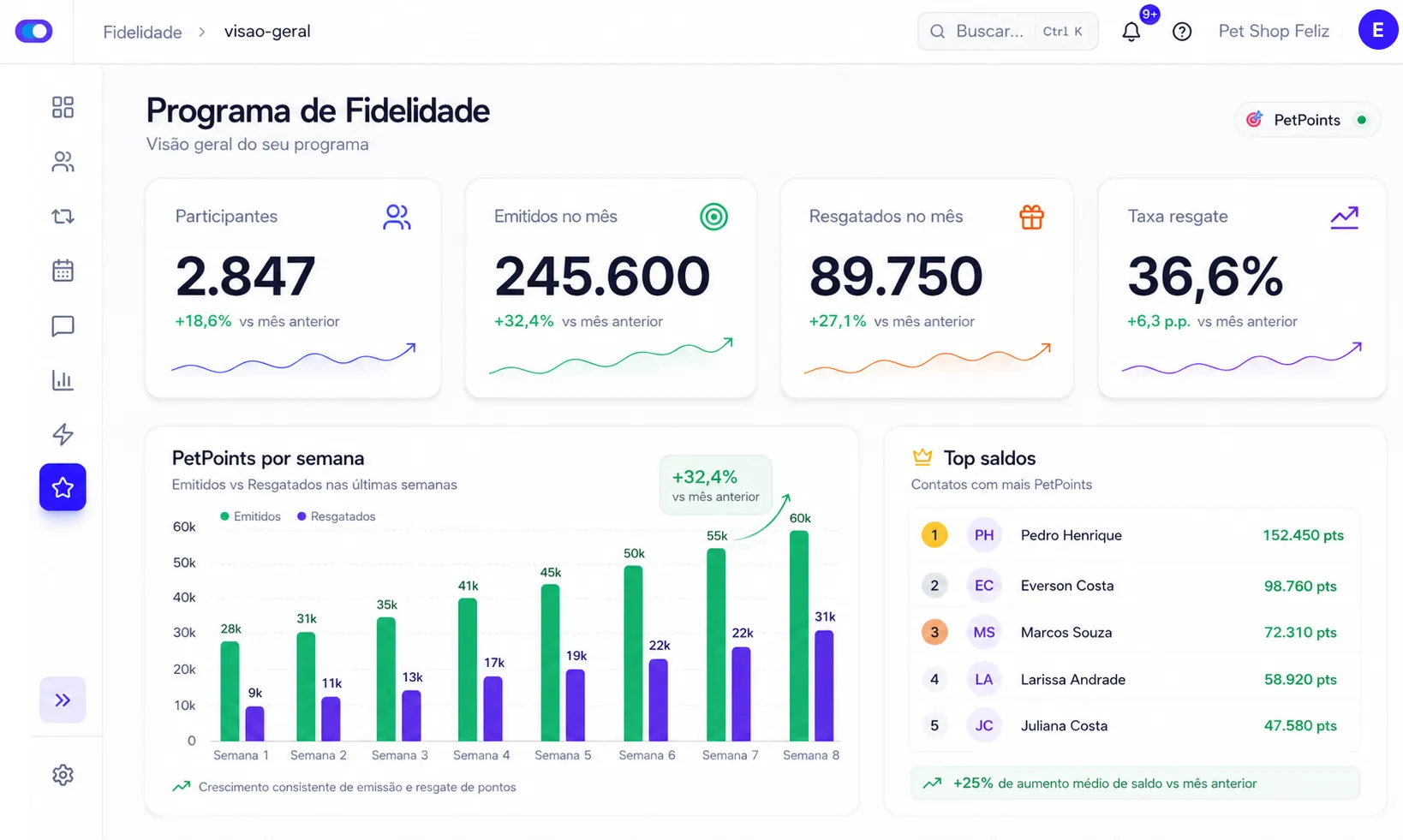Click the JC avatar initials

pyautogui.click(x=984, y=725)
